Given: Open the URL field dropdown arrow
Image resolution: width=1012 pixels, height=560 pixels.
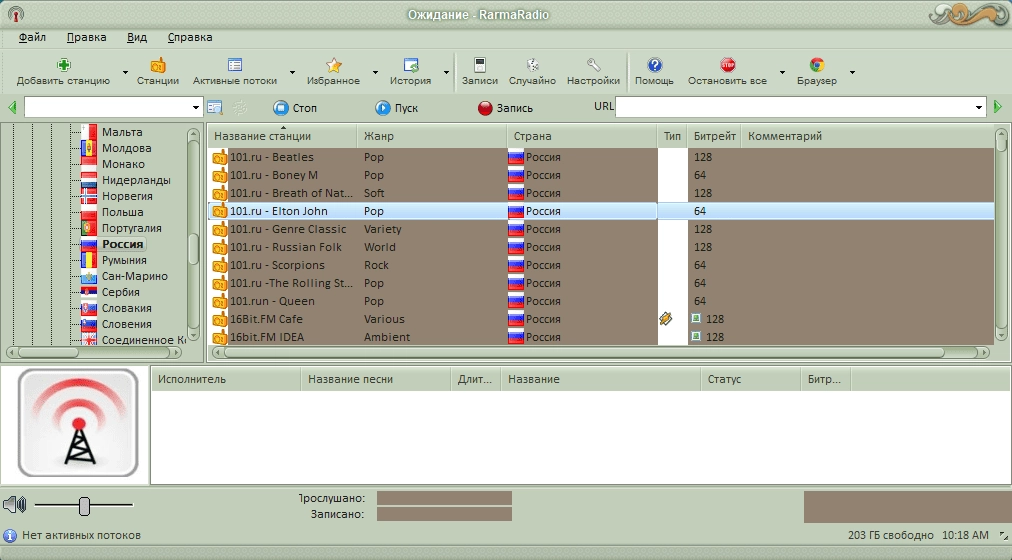Looking at the screenshot, I should pos(979,107).
